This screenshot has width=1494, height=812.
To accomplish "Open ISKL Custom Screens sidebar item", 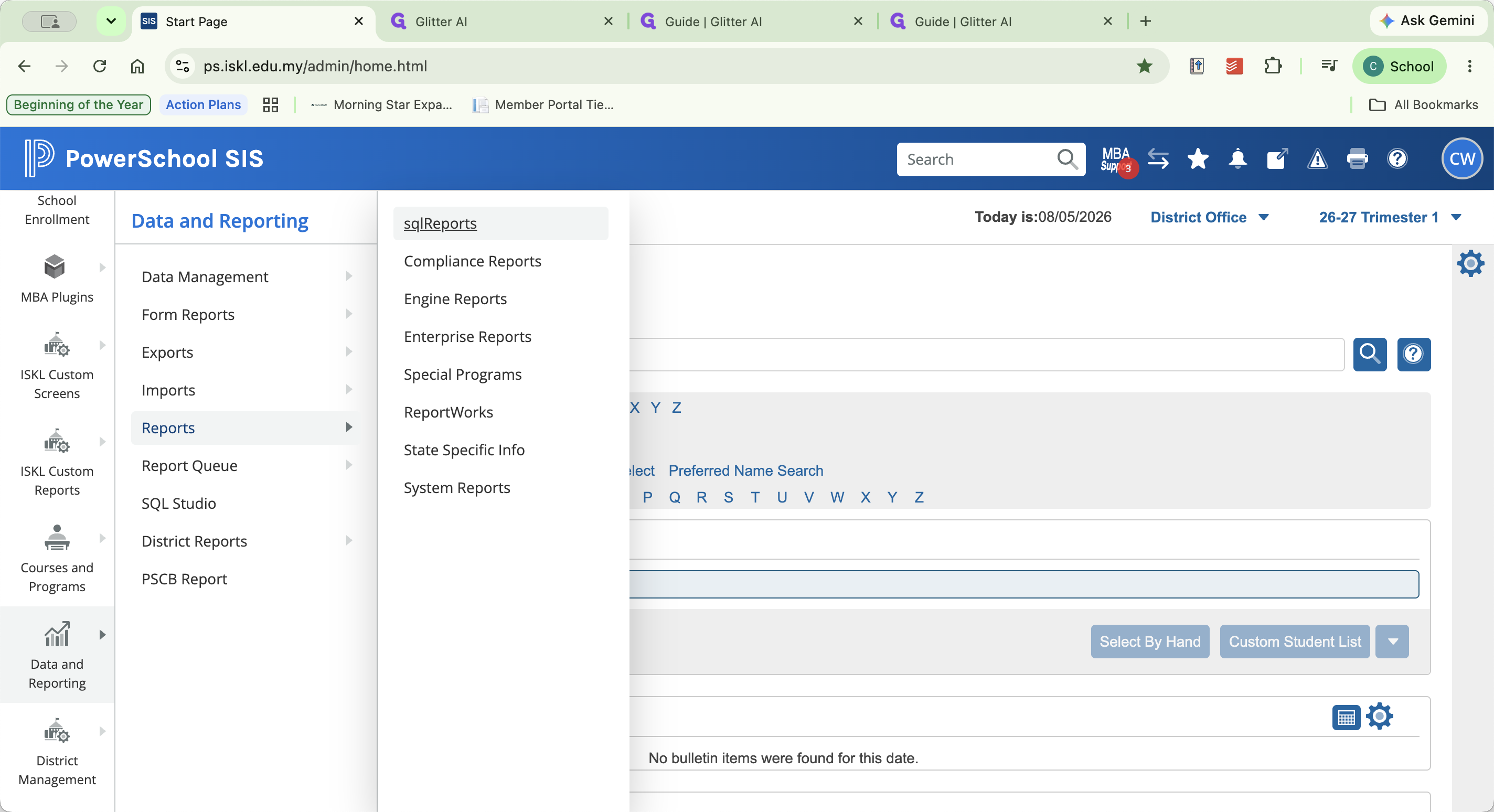I will 57,366.
